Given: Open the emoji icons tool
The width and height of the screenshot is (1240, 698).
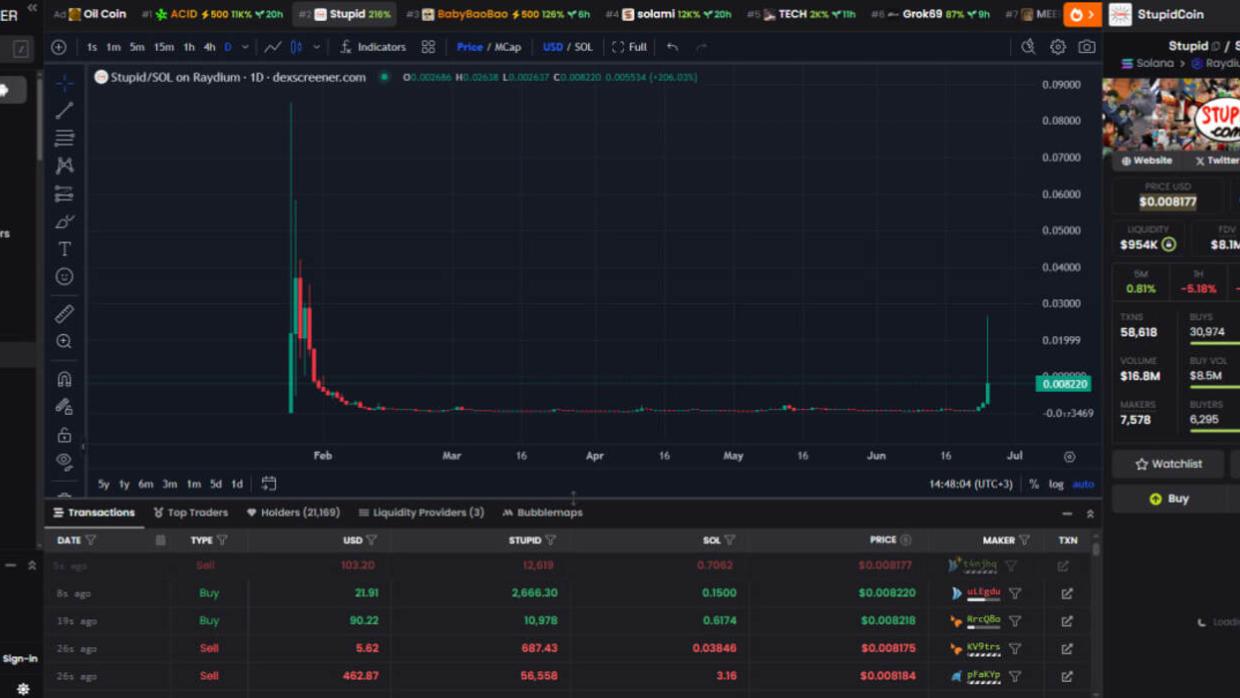Looking at the screenshot, I should 64,276.
